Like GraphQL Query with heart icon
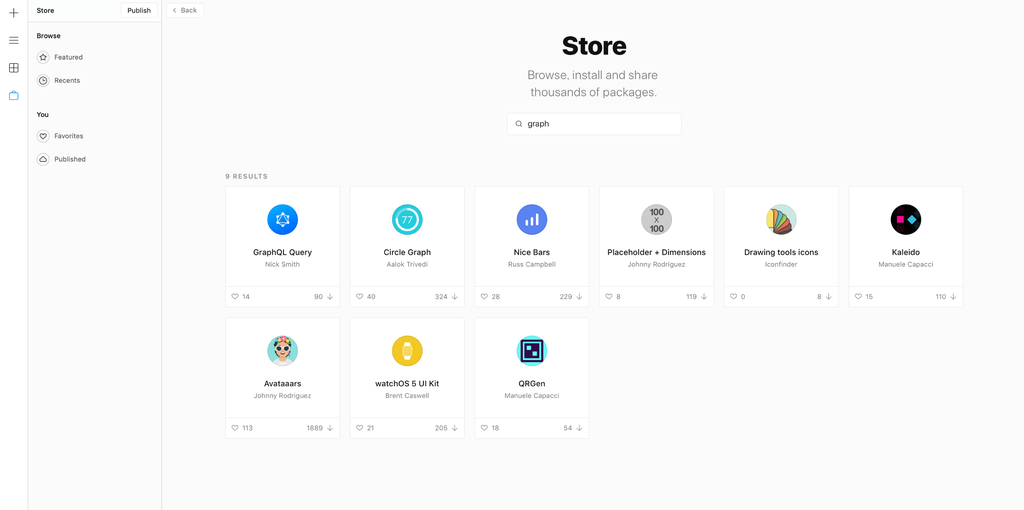1024x510 pixels. (x=235, y=296)
